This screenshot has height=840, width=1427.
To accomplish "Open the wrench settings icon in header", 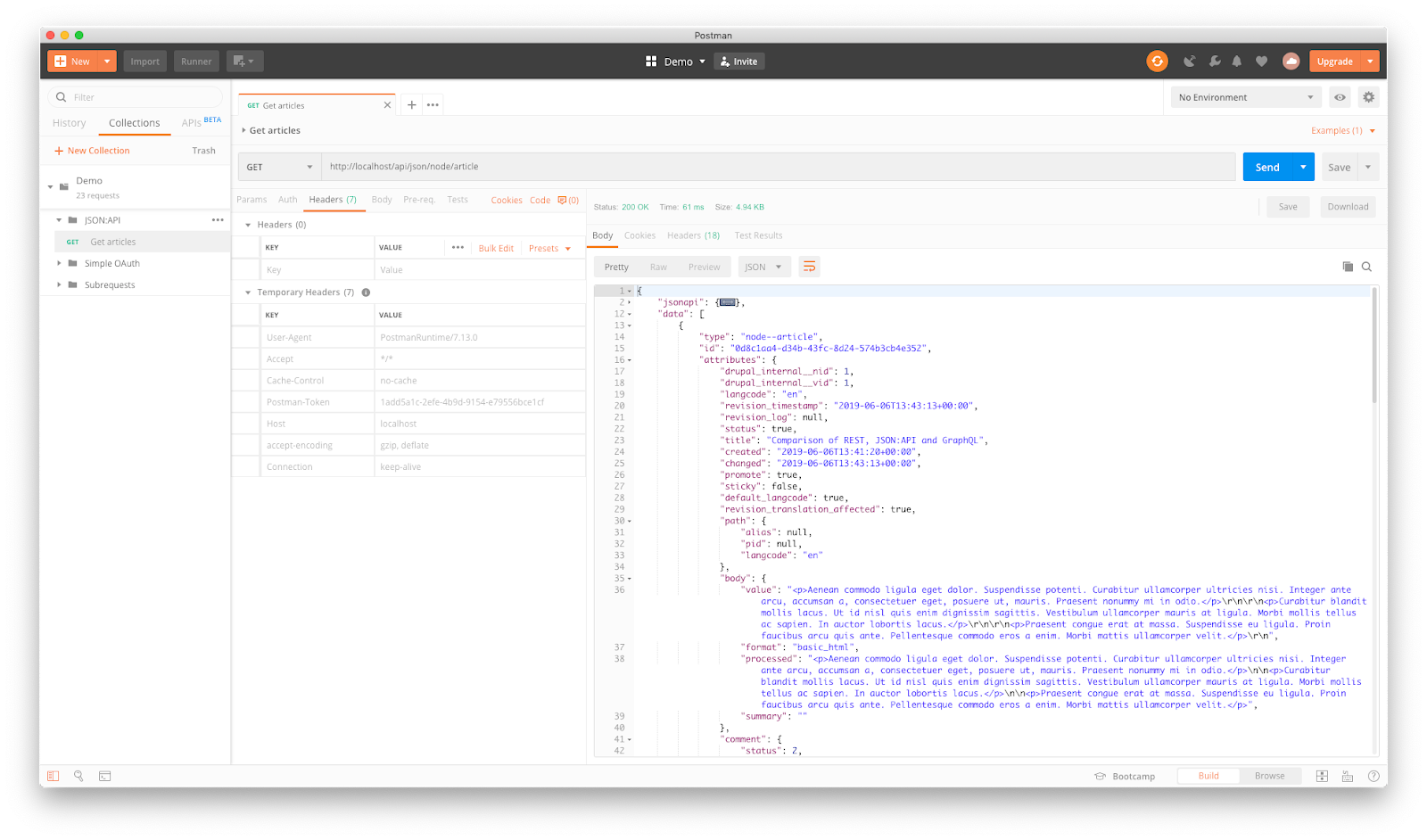I will (x=1214, y=62).
